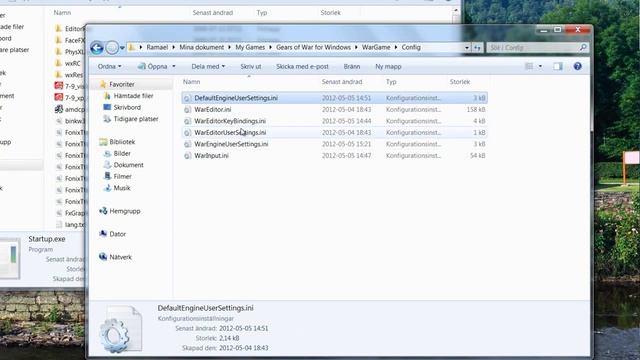The width and height of the screenshot is (640, 360).
Task: Click the search magnifier icon
Action: (583, 47)
